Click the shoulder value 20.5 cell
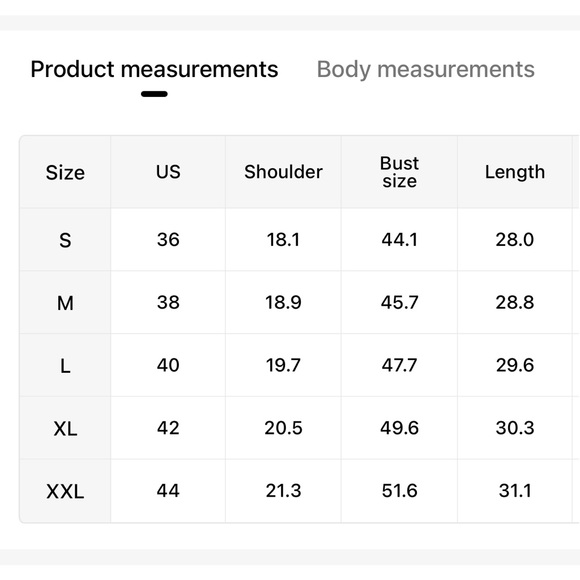Viewport: 580px width, 580px height. [x=283, y=428]
